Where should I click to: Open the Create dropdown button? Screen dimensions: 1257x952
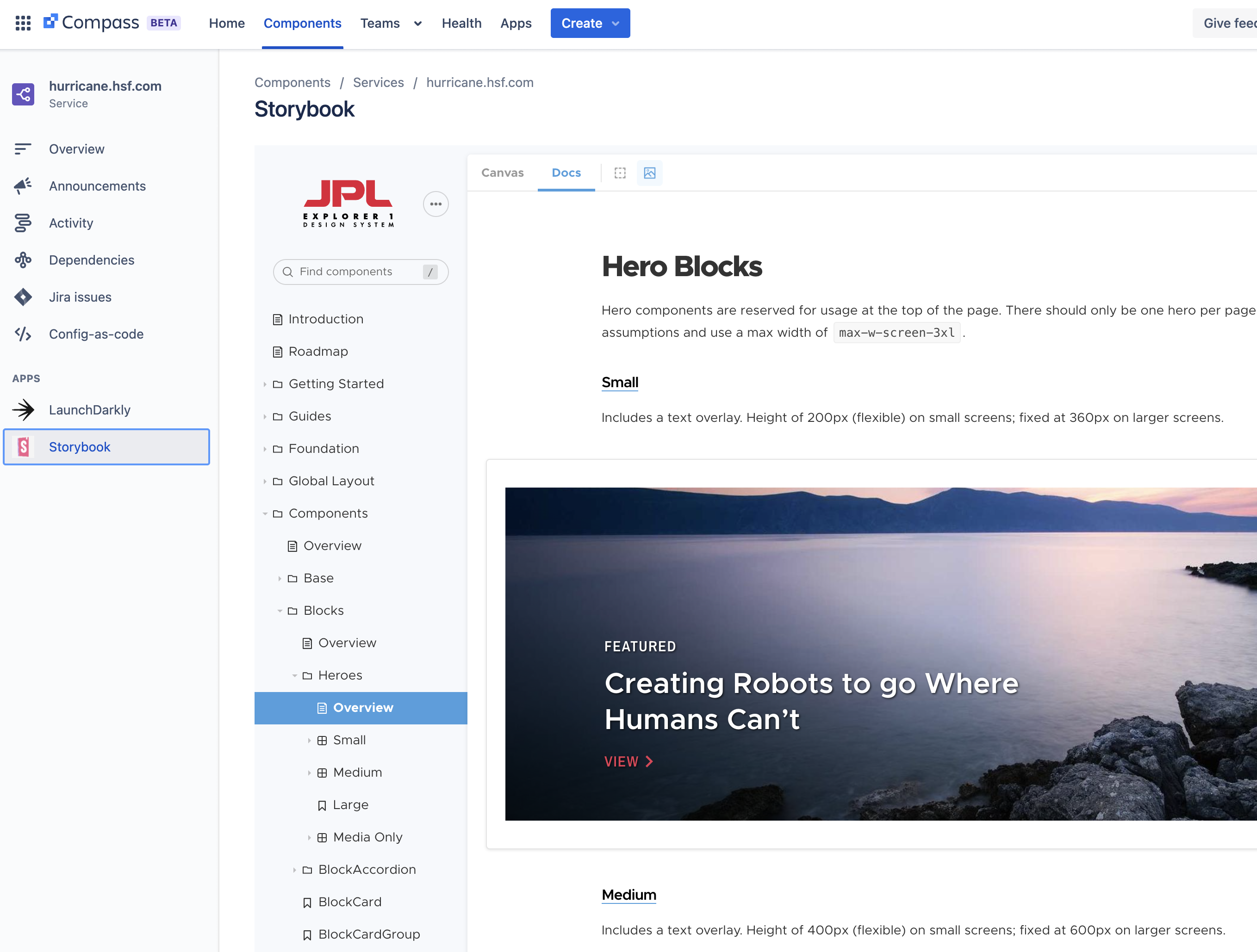click(590, 23)
